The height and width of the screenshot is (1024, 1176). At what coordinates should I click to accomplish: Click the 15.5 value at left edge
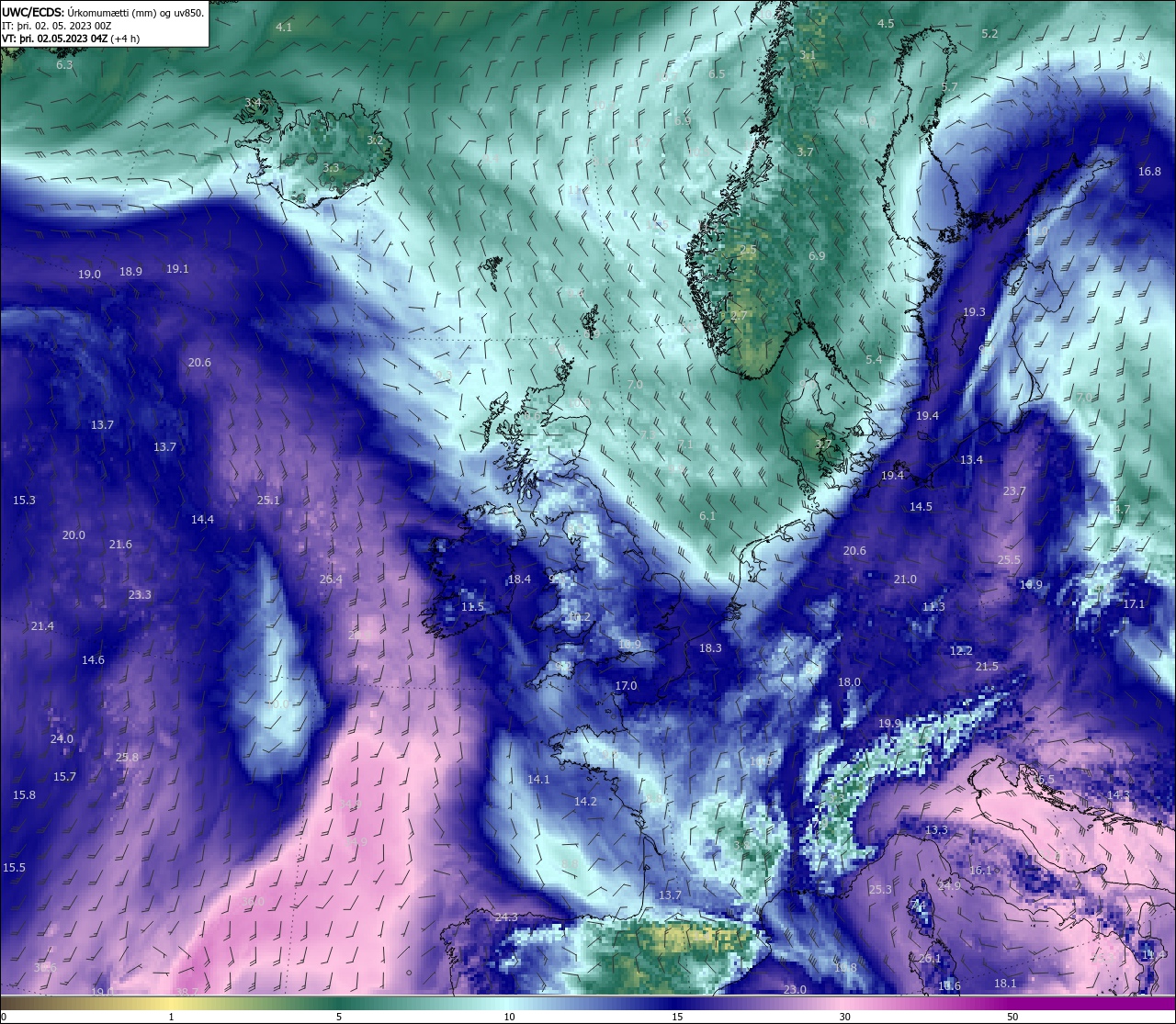coord(14,868)
